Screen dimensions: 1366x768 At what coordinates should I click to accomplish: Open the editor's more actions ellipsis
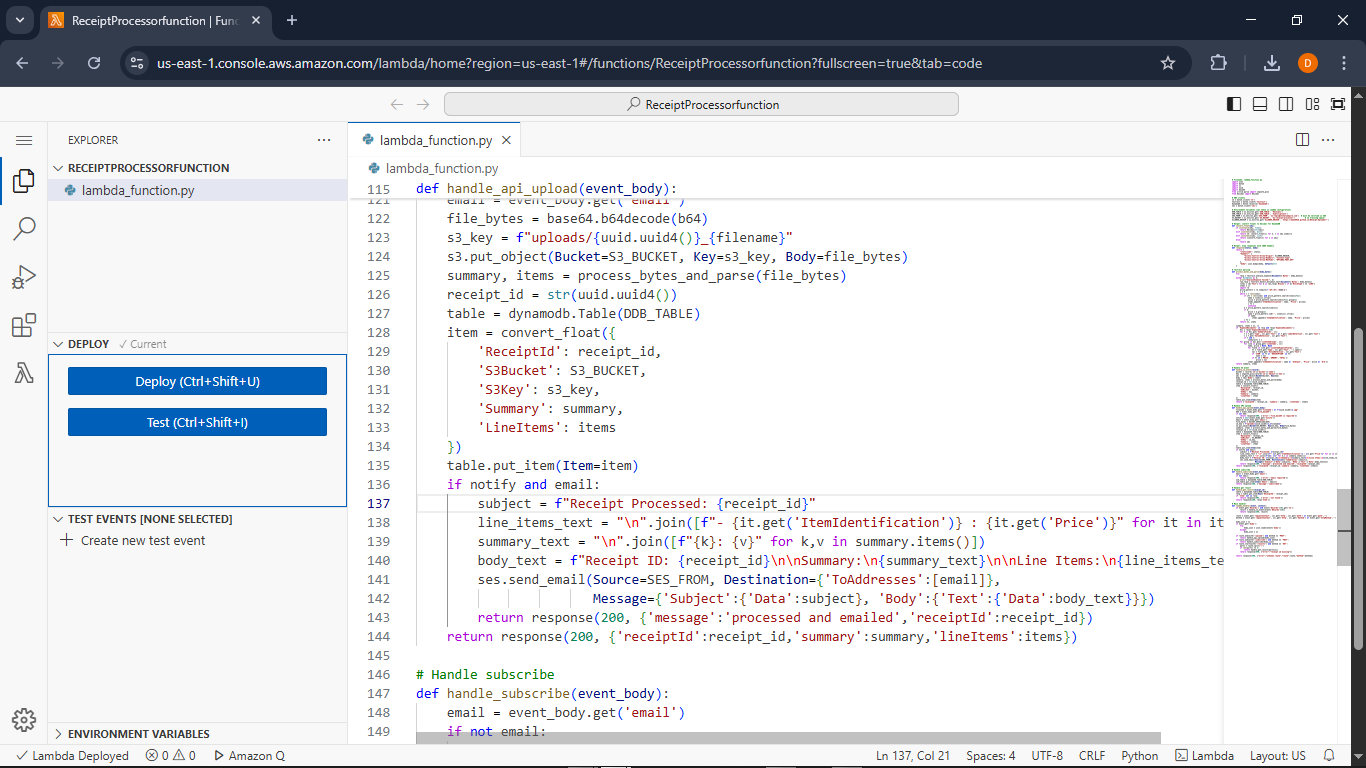click(1329, 140)
